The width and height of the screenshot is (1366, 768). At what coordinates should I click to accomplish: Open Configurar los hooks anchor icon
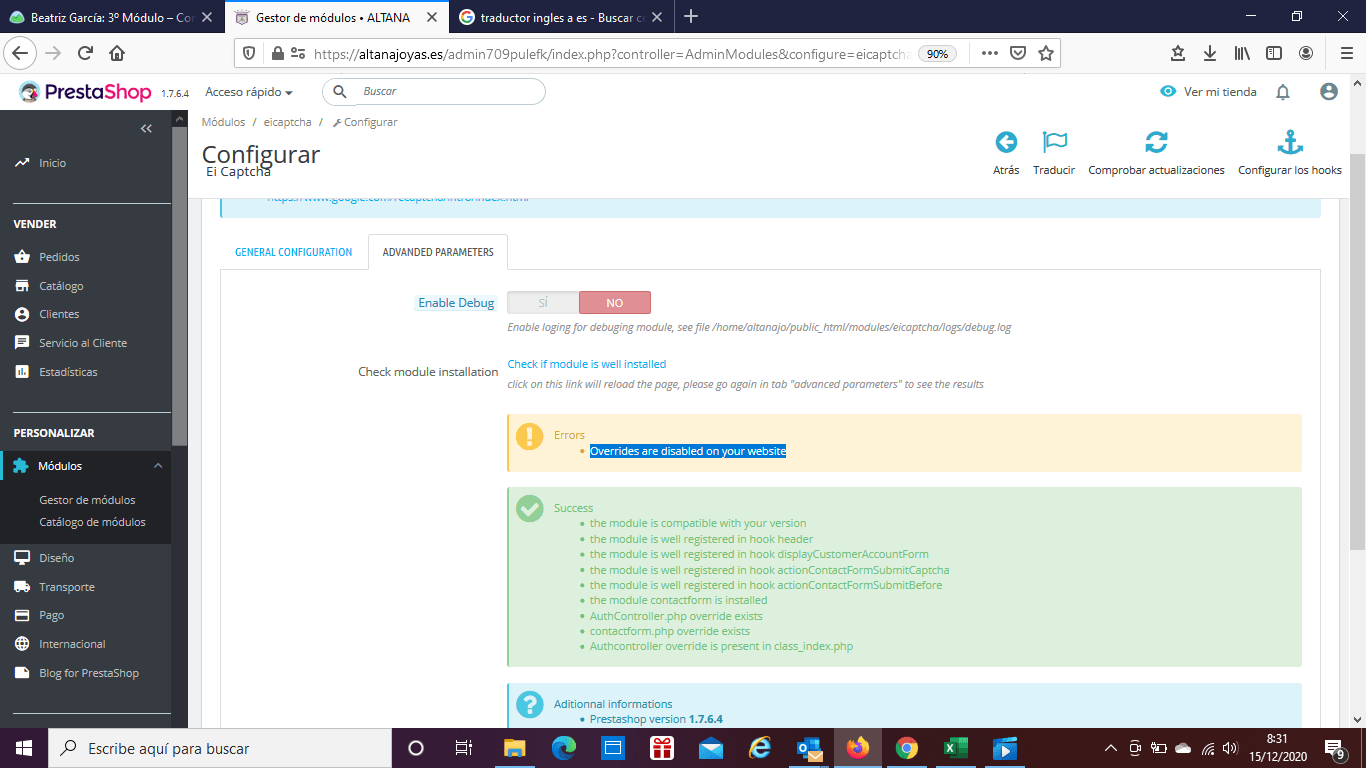click(x=1290, y=142)
